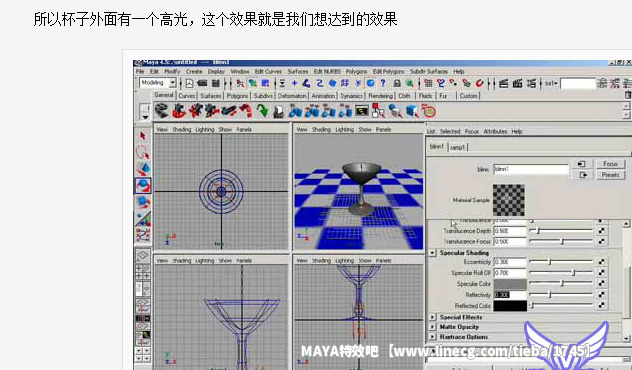
Task: Click the gray Specular Color swatch
Action: (510, 284)
